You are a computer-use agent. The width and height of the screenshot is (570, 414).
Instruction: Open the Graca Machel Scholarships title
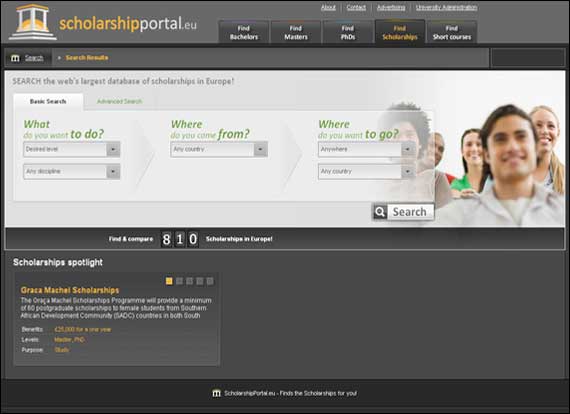[70, 290]
